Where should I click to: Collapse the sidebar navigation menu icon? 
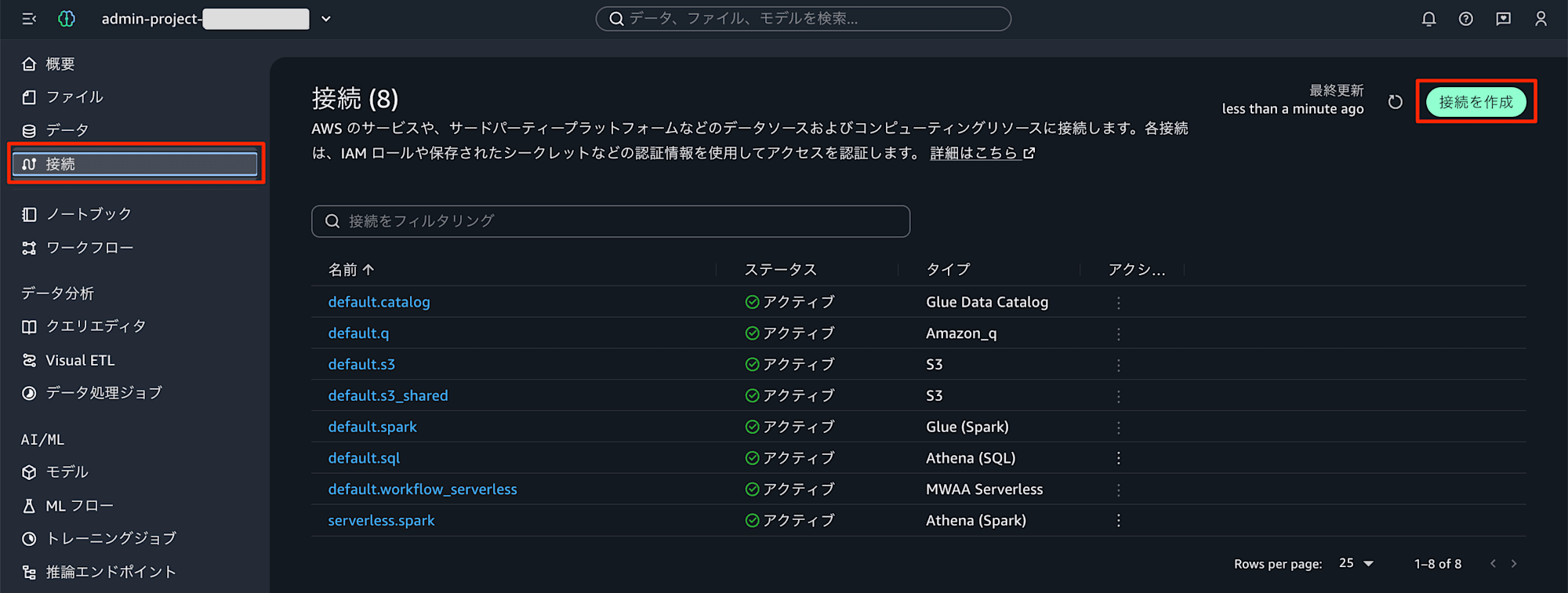pos(29,19)
